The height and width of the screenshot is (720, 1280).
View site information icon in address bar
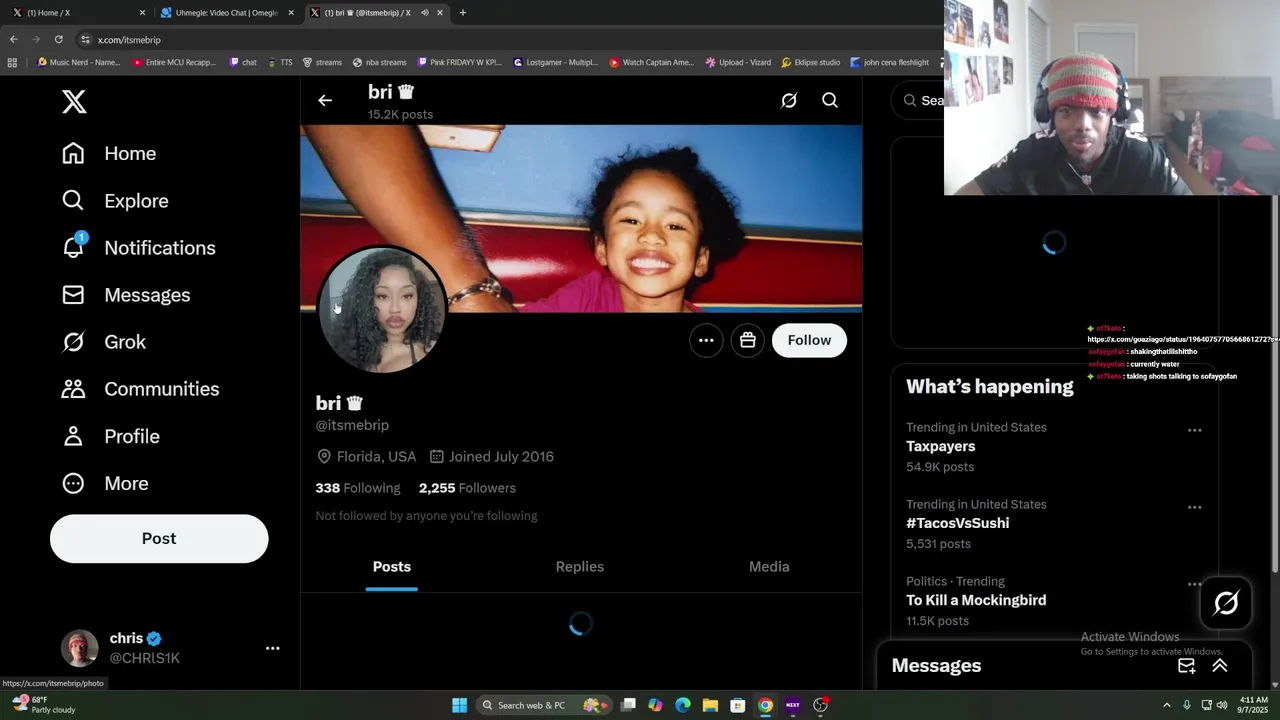coord(86,40)
